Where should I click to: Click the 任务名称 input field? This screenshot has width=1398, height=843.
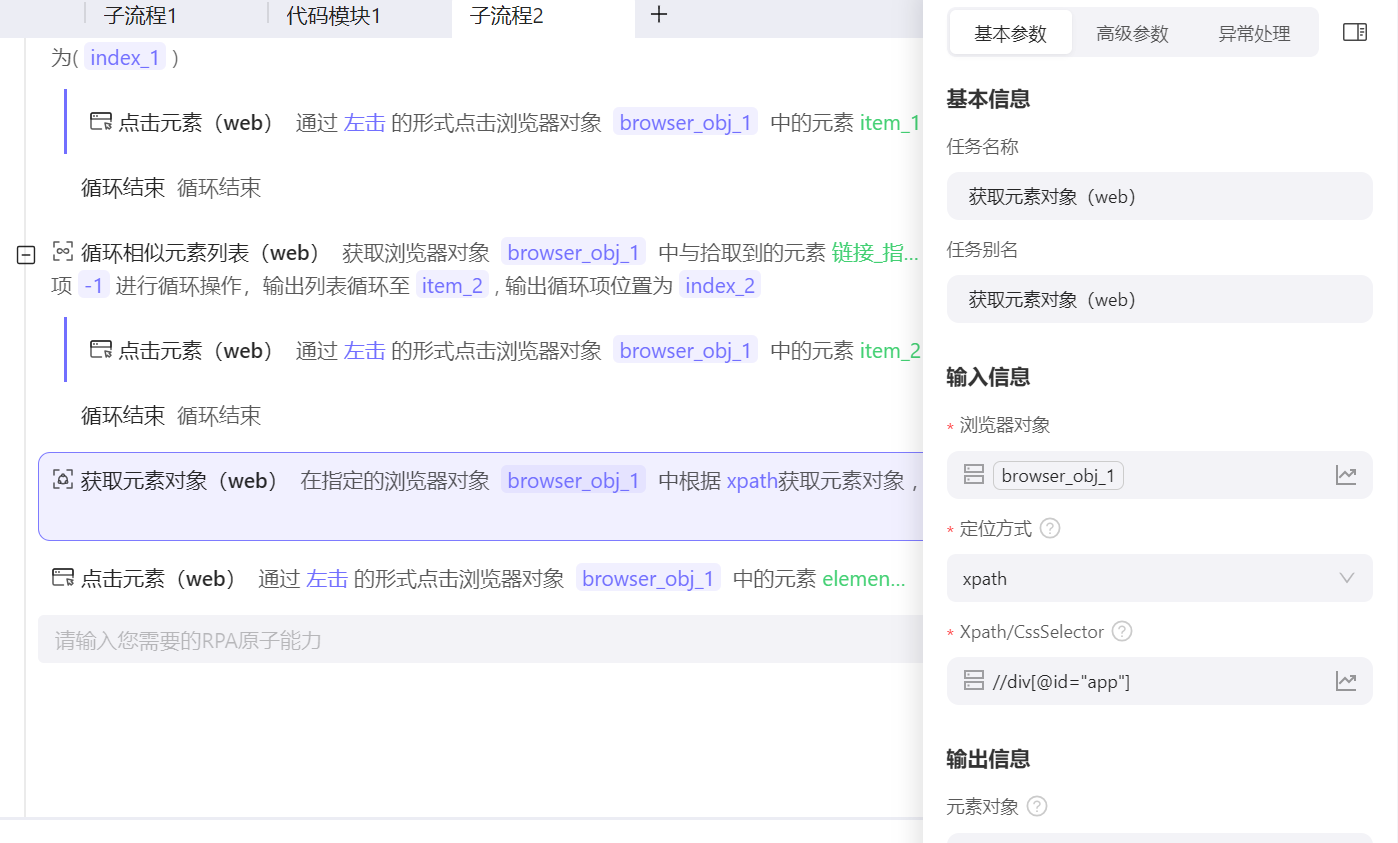(1159, 197)
